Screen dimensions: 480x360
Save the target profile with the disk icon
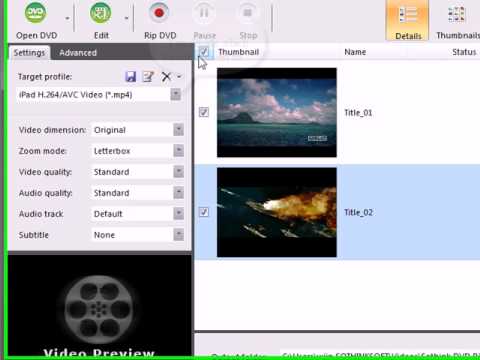[131, 77]
